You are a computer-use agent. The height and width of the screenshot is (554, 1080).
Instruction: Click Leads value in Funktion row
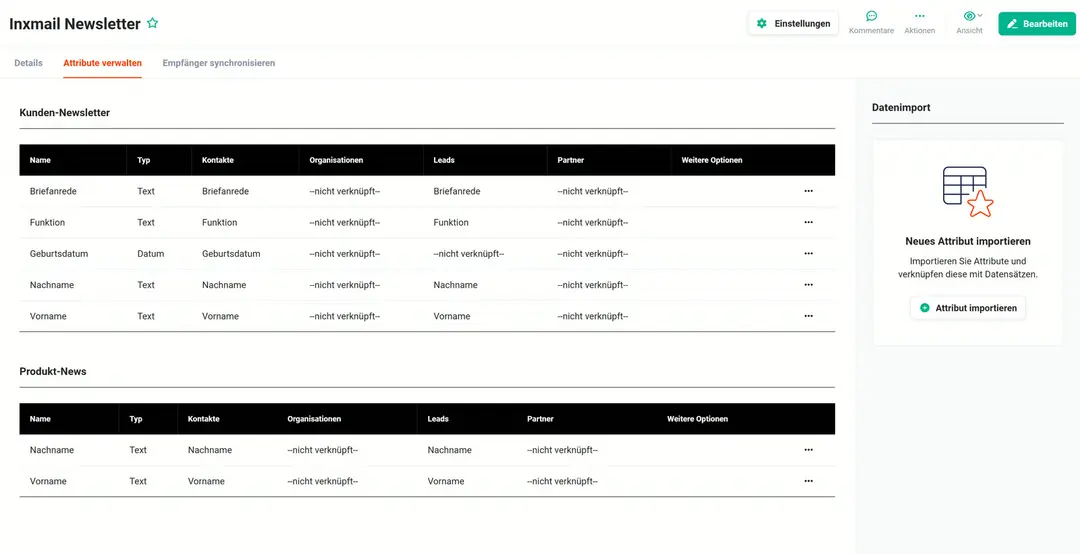451,222
